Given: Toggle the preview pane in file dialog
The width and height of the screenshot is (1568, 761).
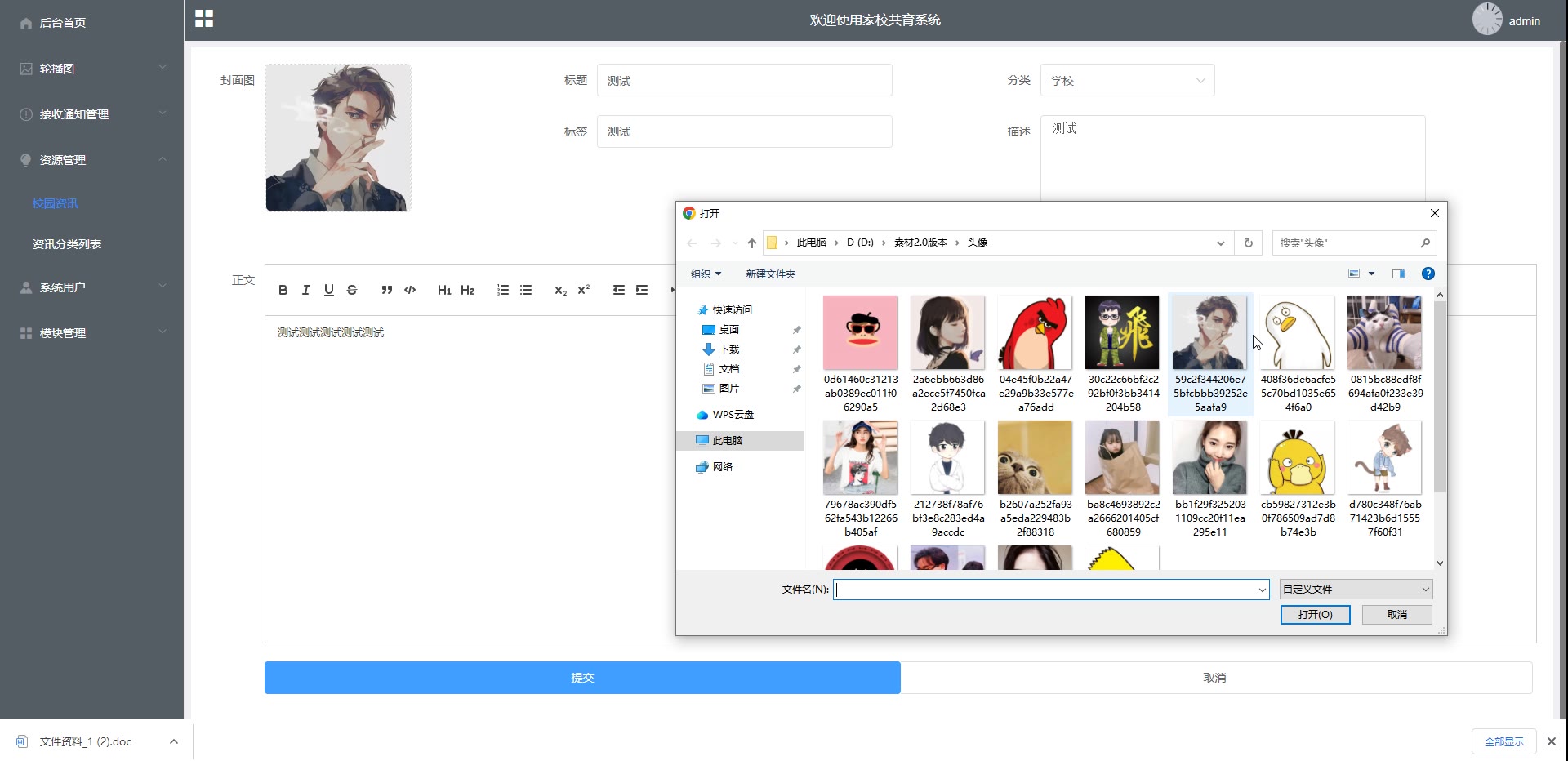Looking at the screenshot, I should point(1399,274).
